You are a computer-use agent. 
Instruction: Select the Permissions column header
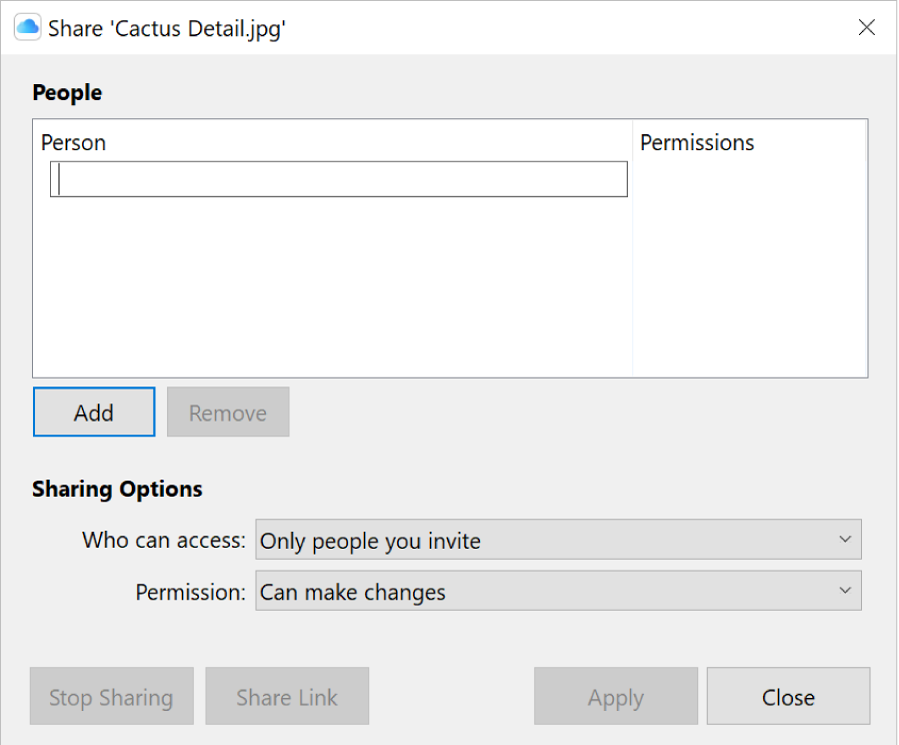click(697, 143)
